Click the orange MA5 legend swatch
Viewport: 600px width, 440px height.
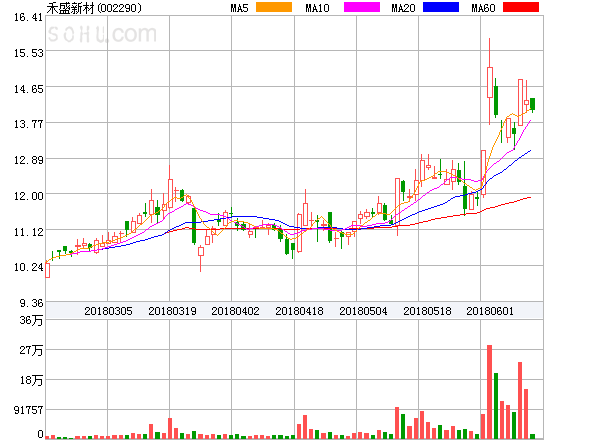click(274, 7)
